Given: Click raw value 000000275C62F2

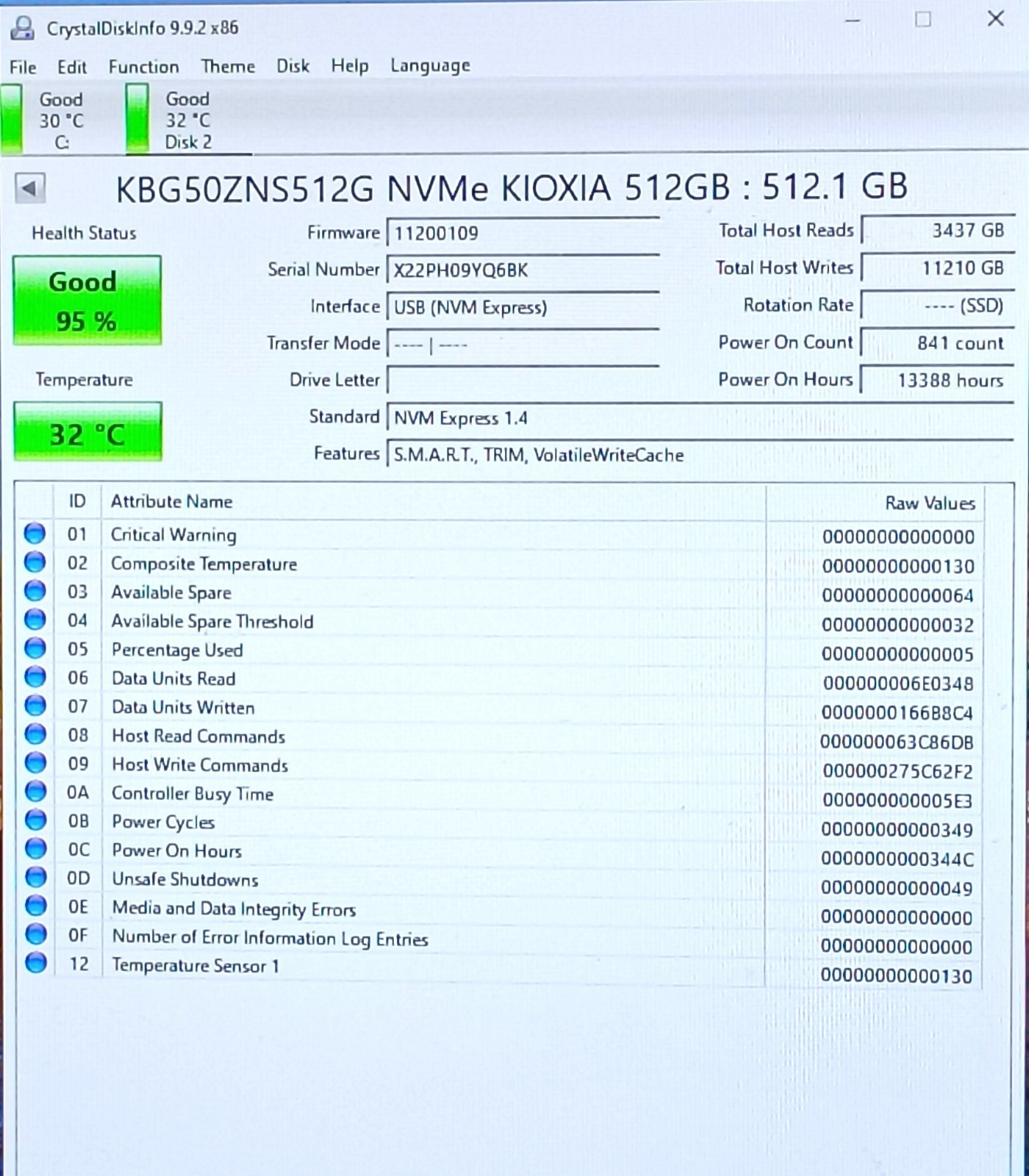Looking at the screenshot, I should coord(897,772).
